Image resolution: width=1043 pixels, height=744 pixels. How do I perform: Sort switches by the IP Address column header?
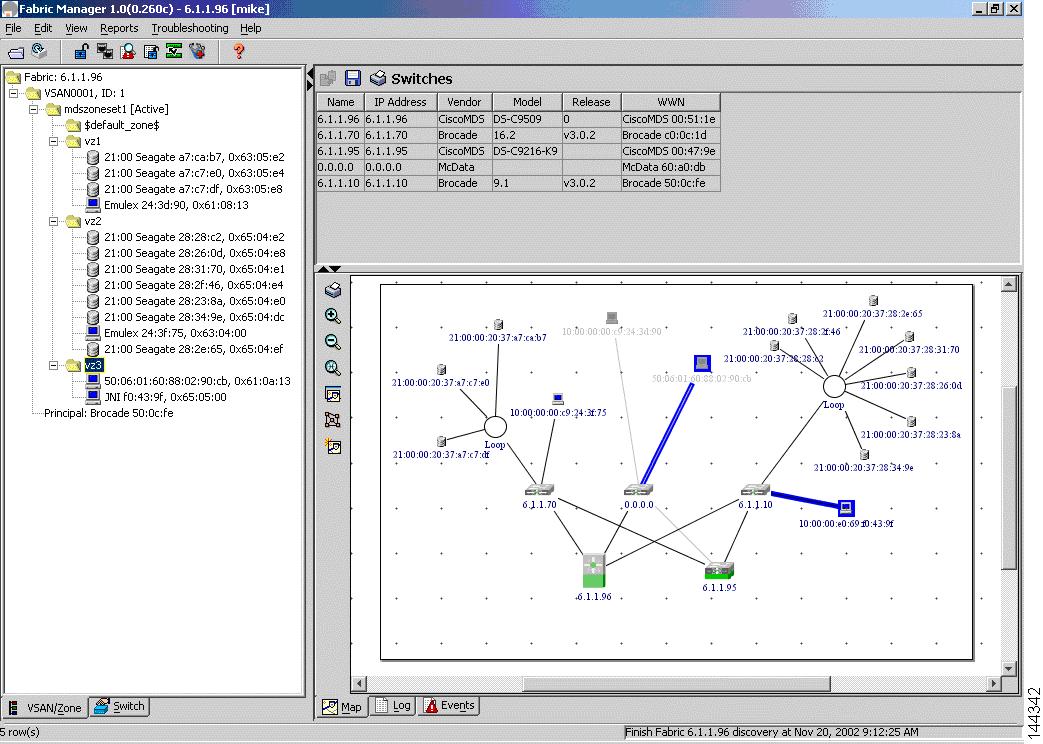tap(400, 102)
